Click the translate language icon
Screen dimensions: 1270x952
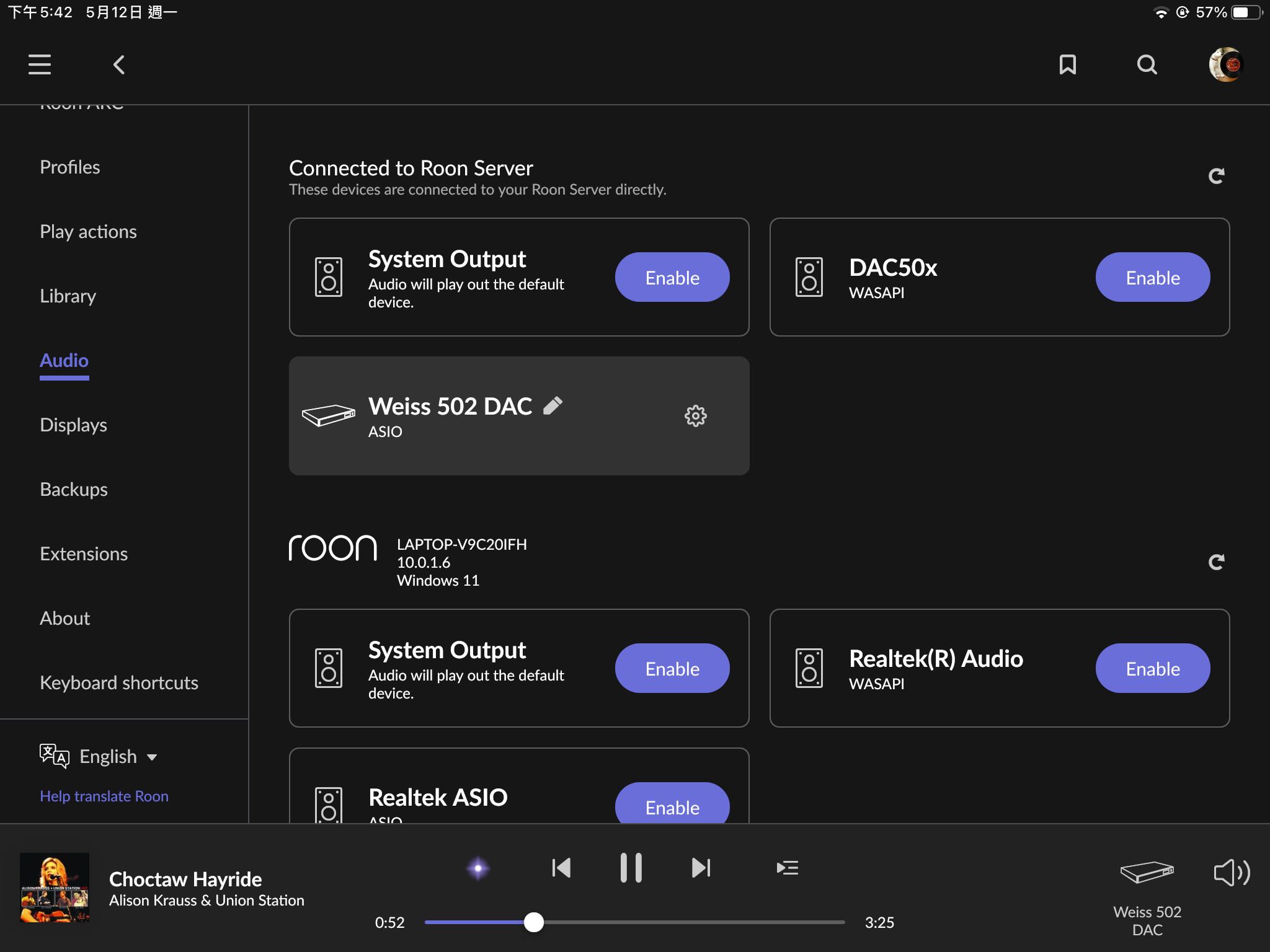click(x=54, y=756)
